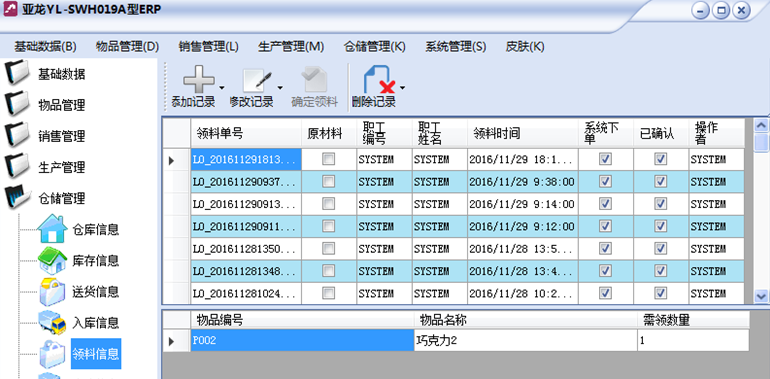Open 仓库信息 house icon in sidebar

tap(52, 228)
